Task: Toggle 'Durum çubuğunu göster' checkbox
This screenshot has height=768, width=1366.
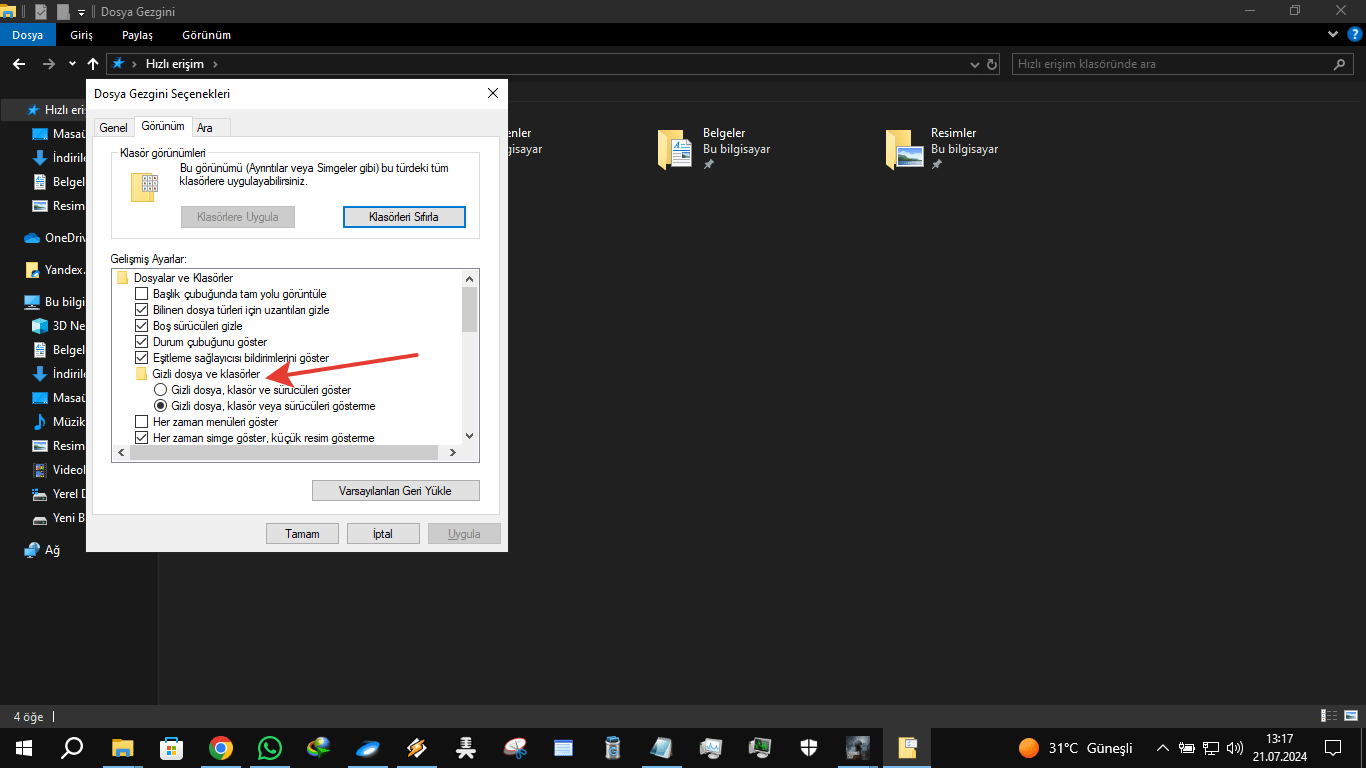Action: pyautogui.click(x=141, y=342)
